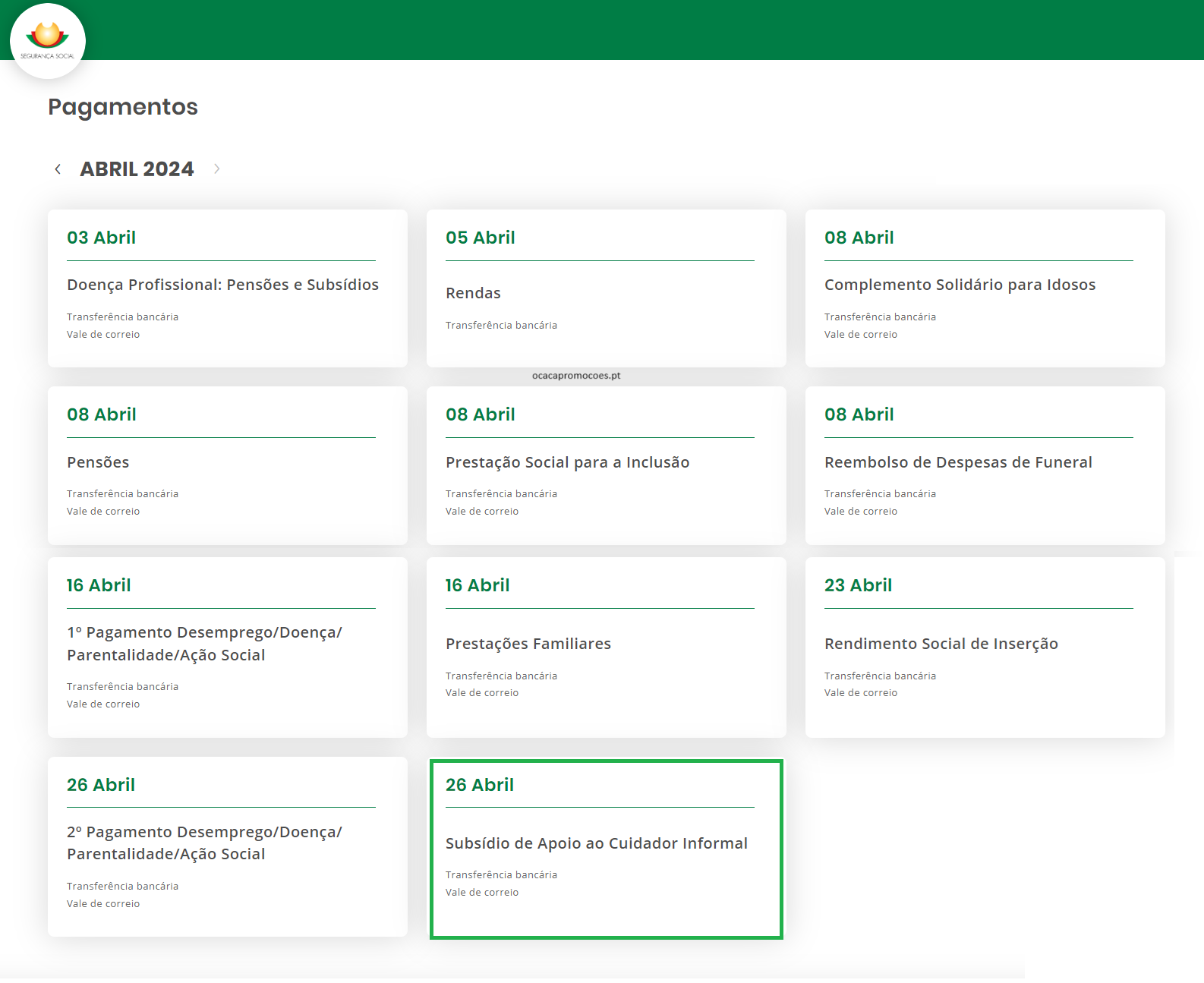This screenshot has width=1204, height=983.
Task: Select Reembolso de Despesas de Funeral
Action: [958, 462]
